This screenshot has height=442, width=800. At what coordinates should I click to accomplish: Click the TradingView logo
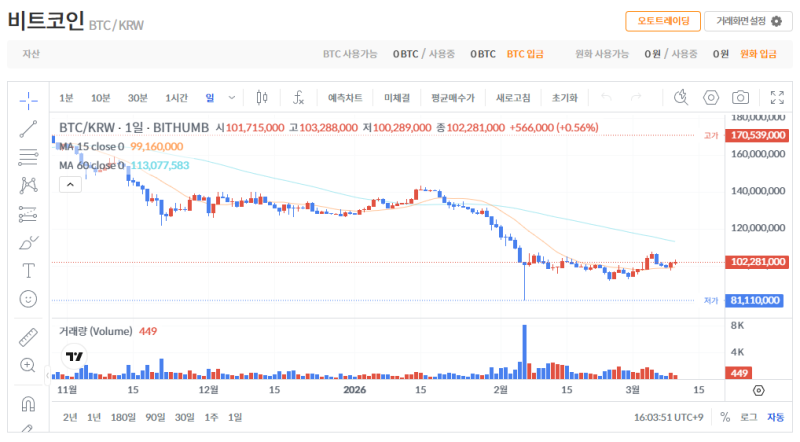click(x=74, y=356)
